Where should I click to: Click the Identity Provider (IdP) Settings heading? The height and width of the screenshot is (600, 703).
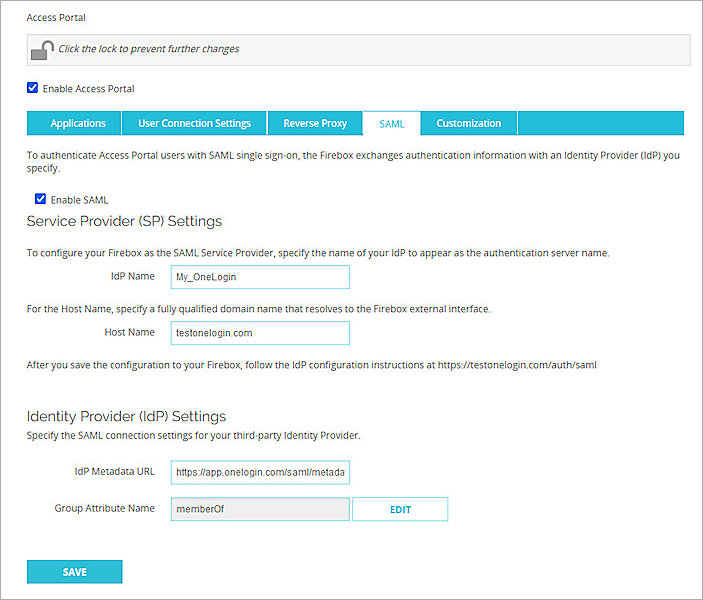126,416
